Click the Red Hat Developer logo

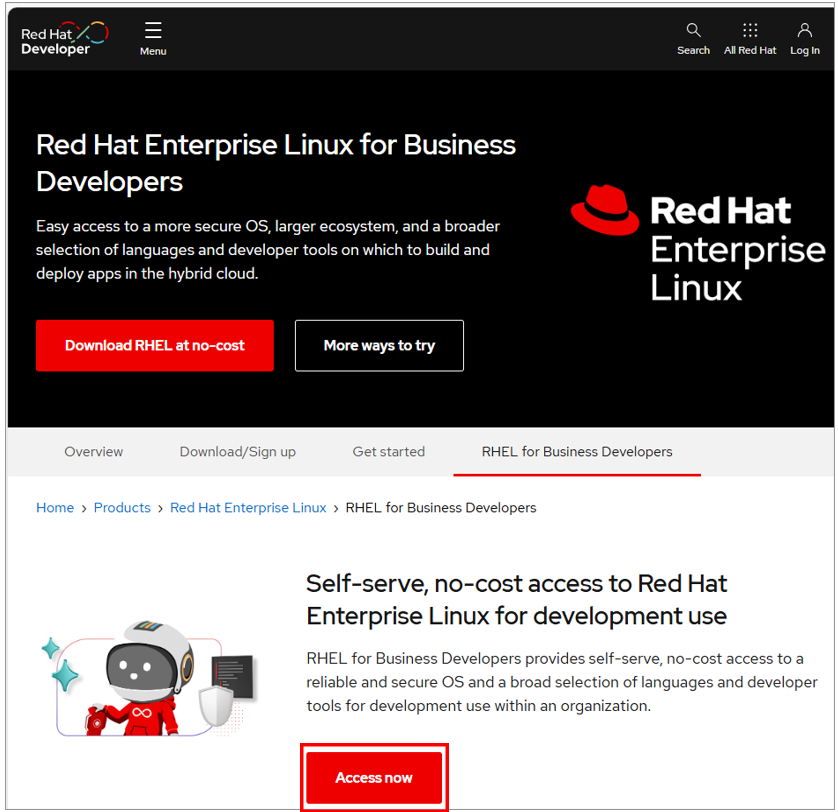64,39
